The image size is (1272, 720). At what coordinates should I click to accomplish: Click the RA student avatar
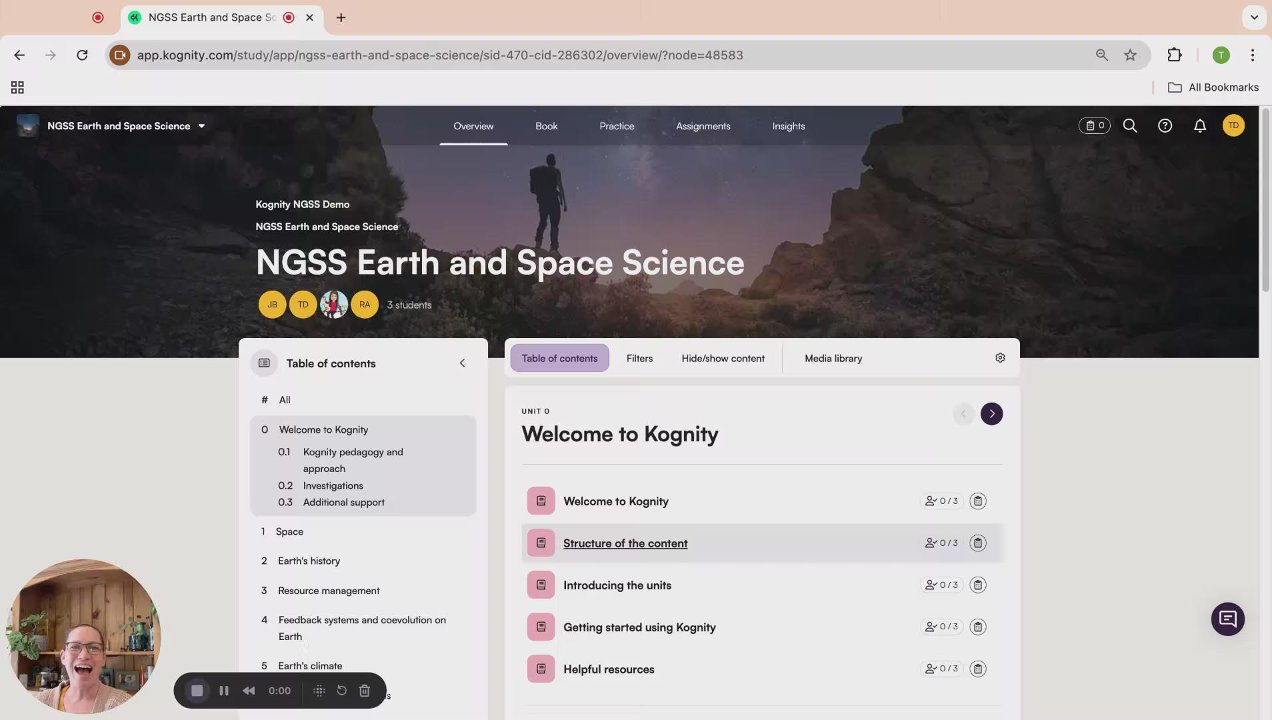click(365, 305)
